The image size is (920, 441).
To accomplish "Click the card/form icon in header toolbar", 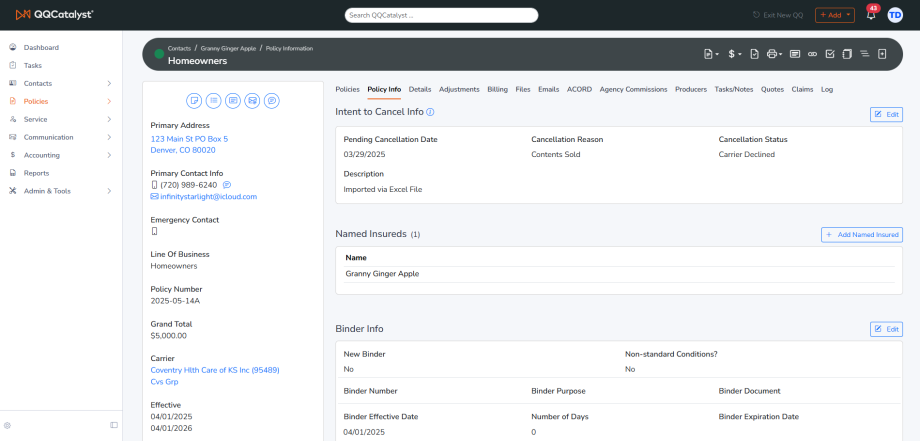I will coord(795,54).
